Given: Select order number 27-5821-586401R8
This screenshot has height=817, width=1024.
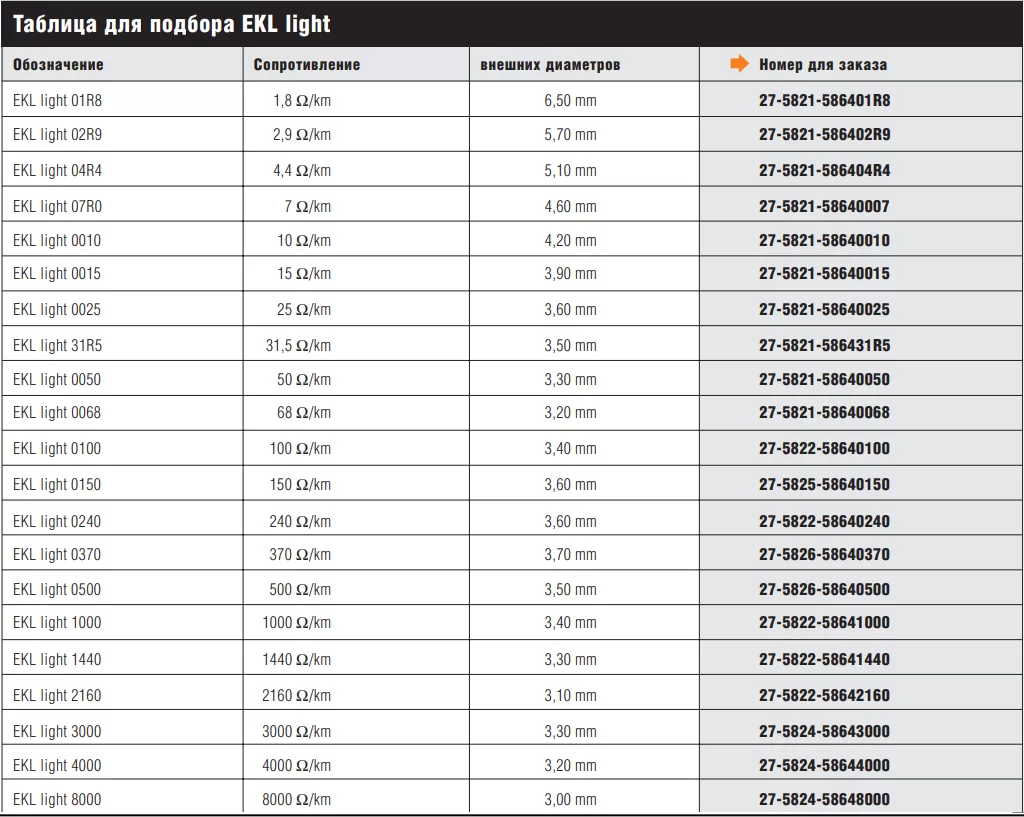Looking at the screenshot, I should (x=824, y=101).
